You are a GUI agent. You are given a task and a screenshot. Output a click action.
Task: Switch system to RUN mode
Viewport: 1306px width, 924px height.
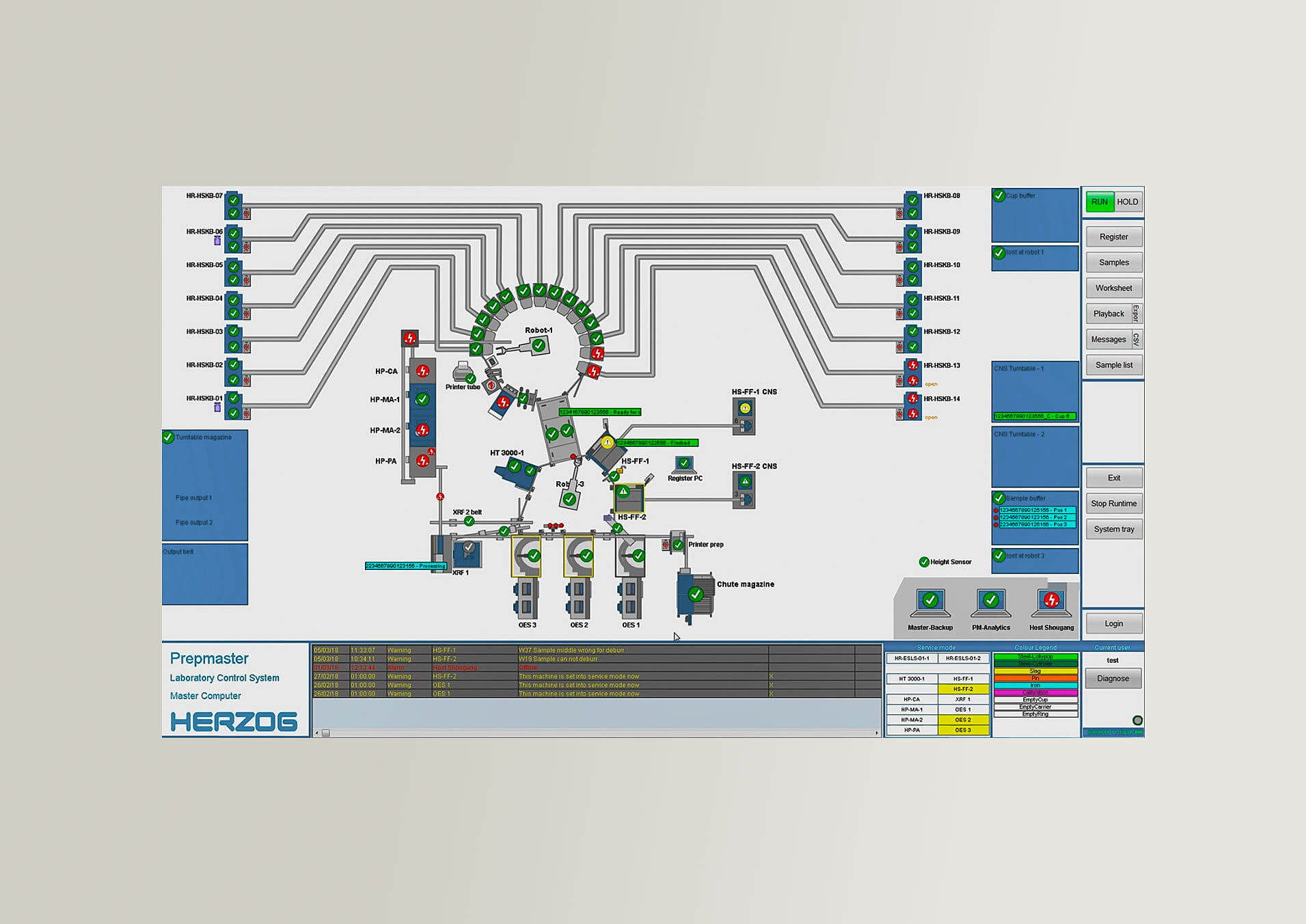pos(1100,202)
